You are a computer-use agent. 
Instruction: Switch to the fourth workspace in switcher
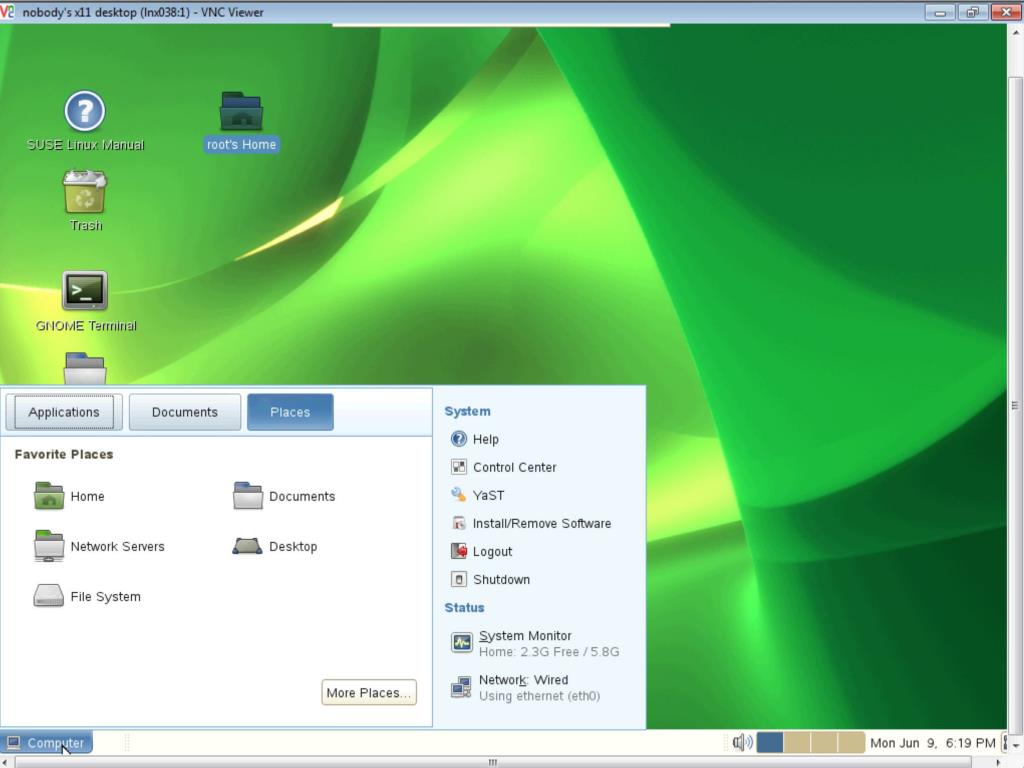point(852,743)
